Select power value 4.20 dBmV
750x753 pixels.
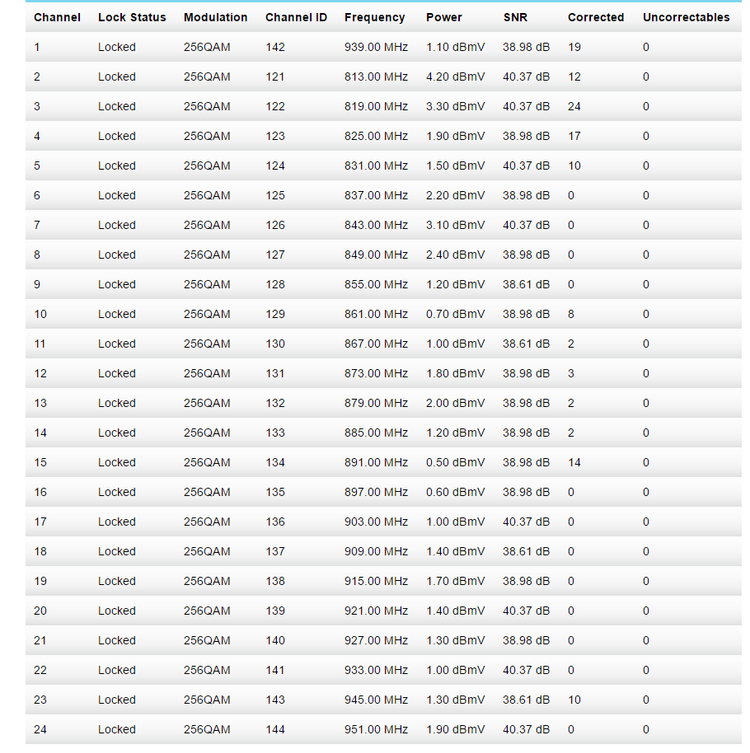click(455, 77)
